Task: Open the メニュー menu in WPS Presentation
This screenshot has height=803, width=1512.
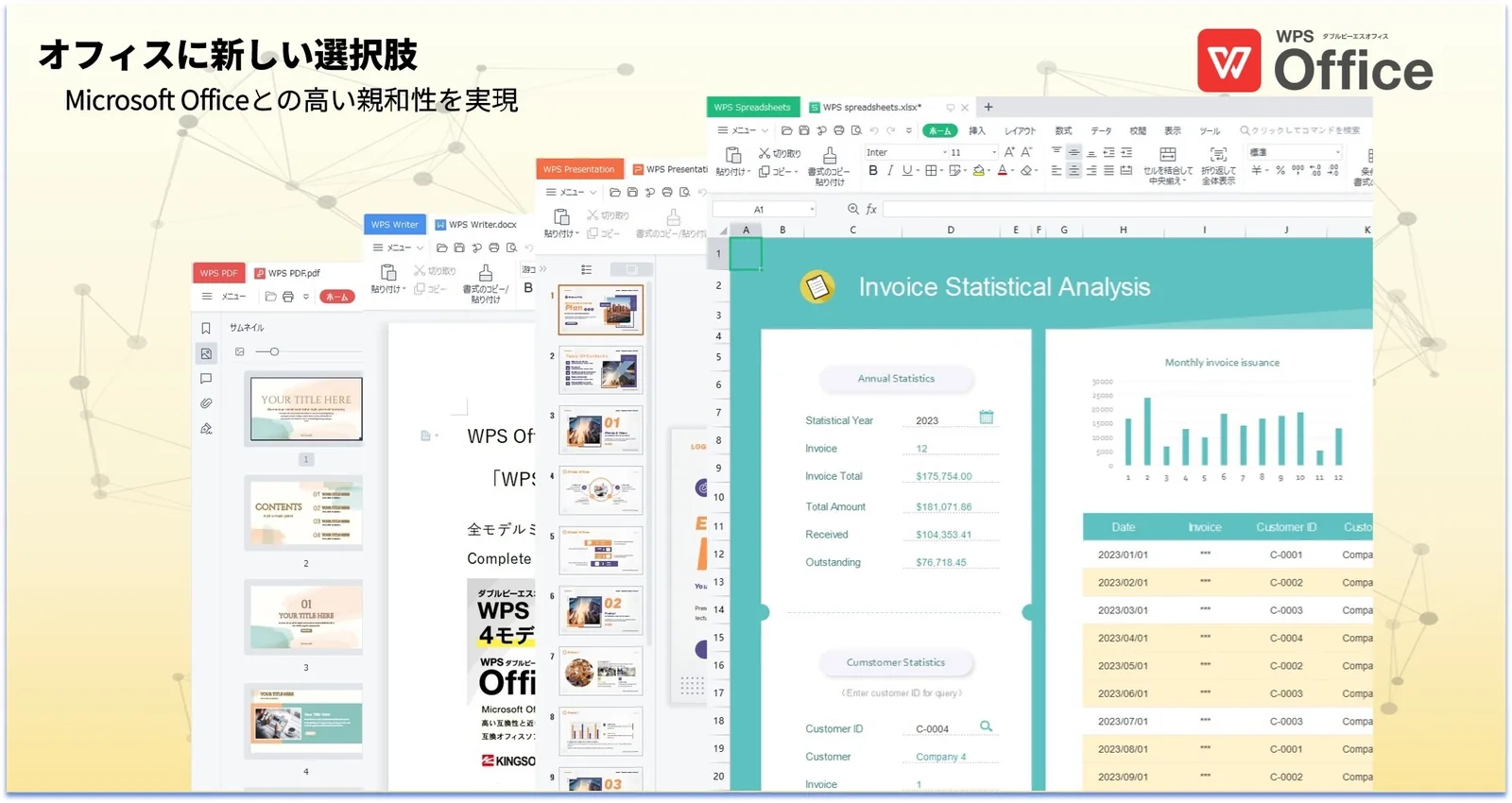Action: (571, 192)
